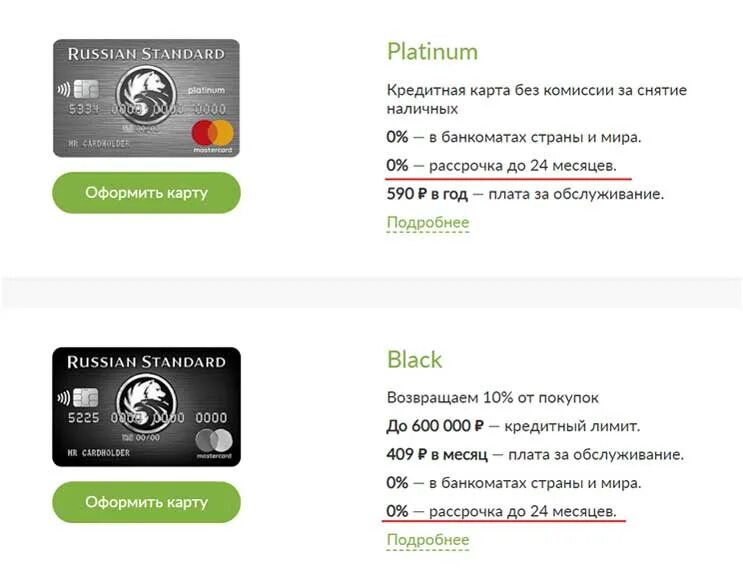Click the Platinum card's Оформить карту button
The image size is (743, 580).
tap(146, 193)
